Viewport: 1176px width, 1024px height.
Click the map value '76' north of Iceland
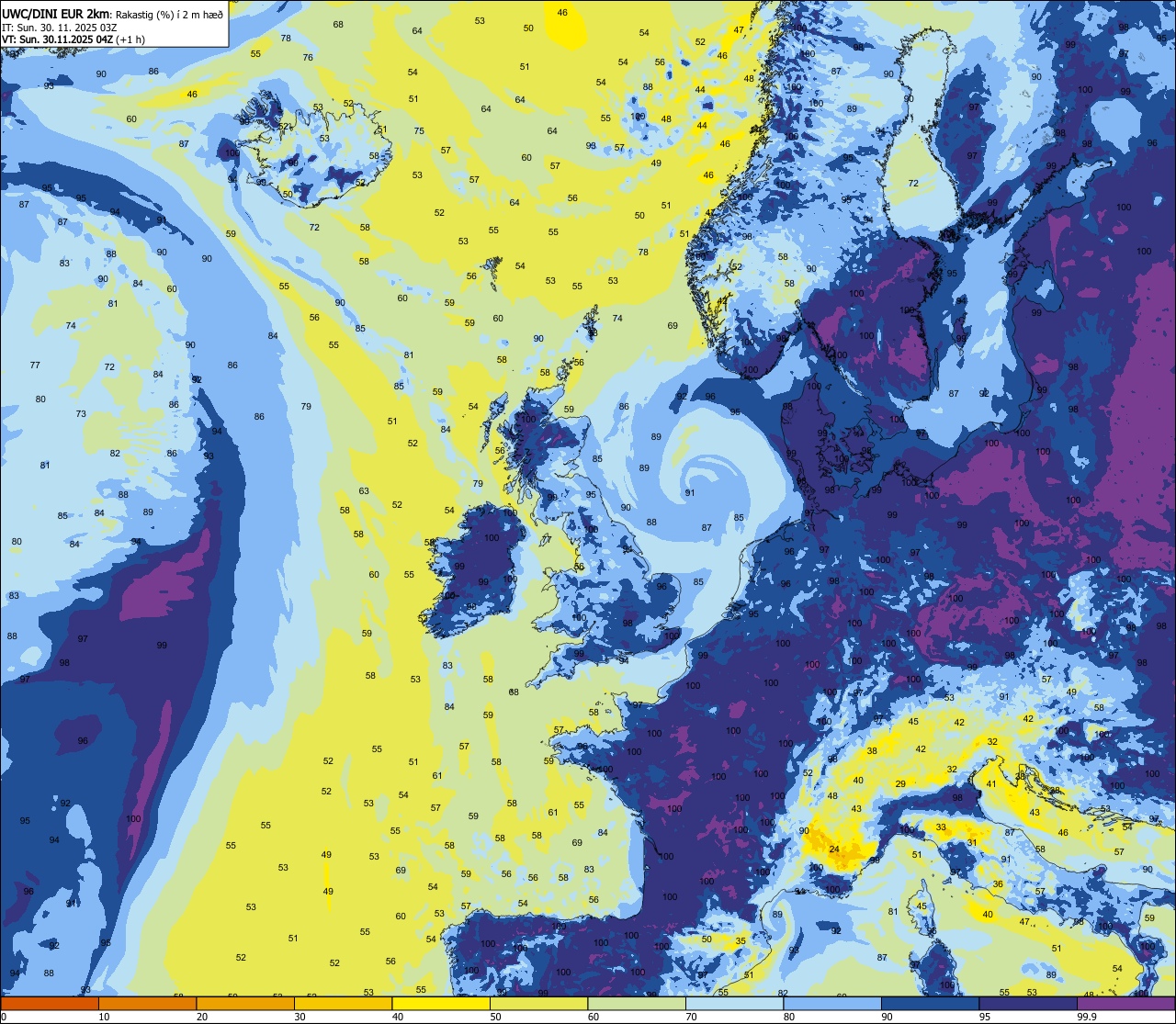click(308, 57)
